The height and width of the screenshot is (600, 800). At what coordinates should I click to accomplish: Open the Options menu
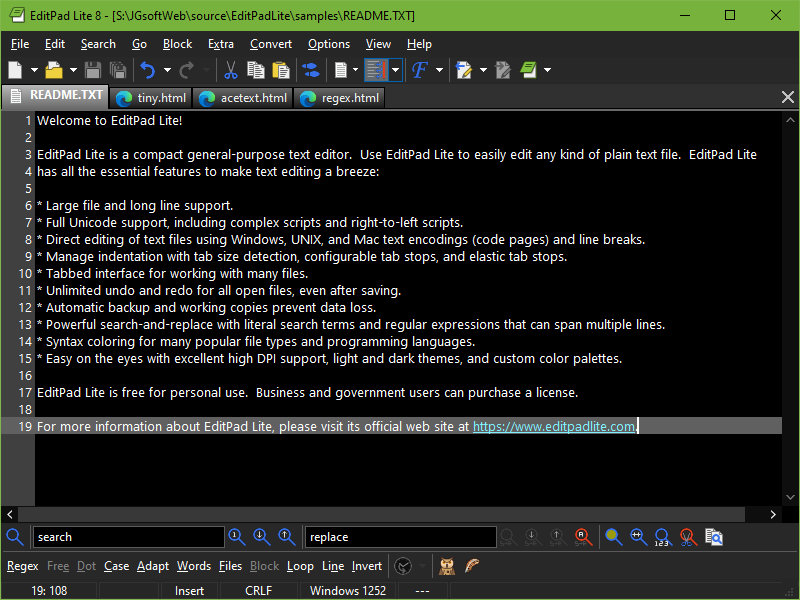(329, 44)
